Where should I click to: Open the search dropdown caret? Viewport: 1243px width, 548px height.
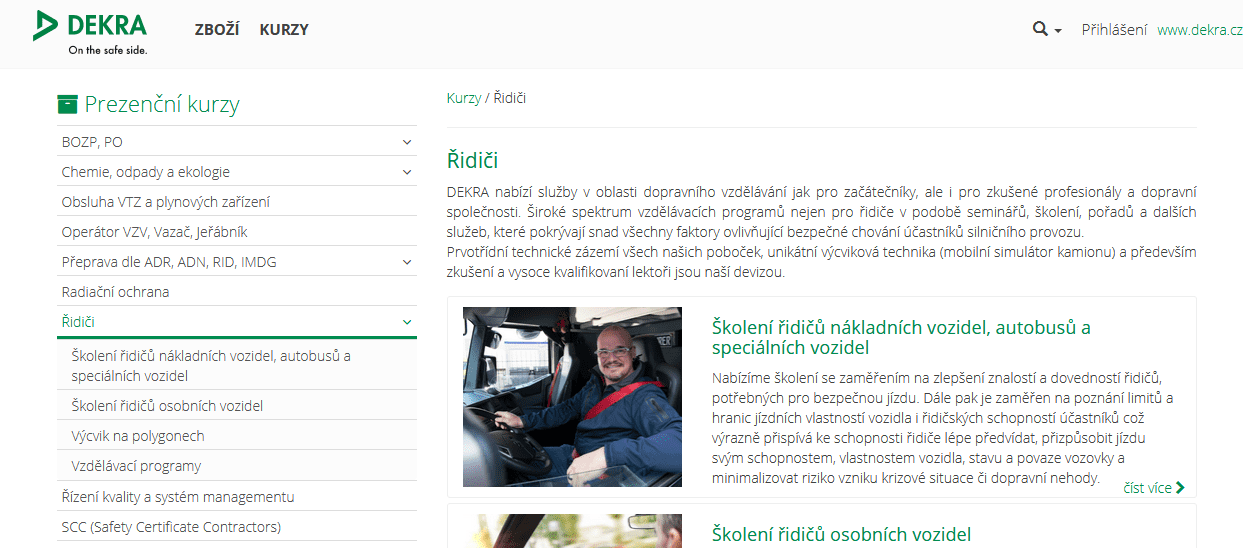(x=1058, y=31)
